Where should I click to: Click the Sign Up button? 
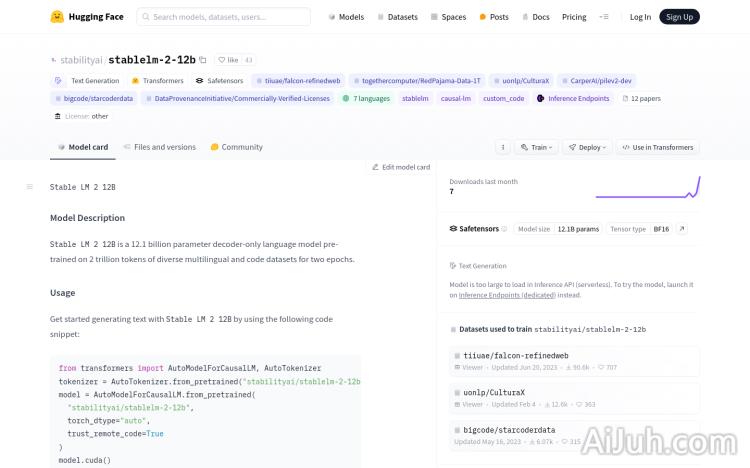679,17
